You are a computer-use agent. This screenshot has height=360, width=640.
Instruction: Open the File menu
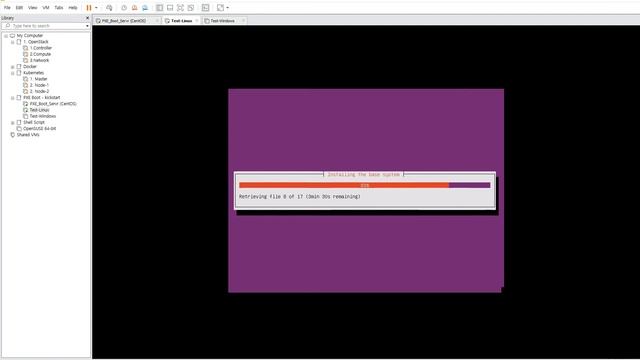click(x=7, y=8)
